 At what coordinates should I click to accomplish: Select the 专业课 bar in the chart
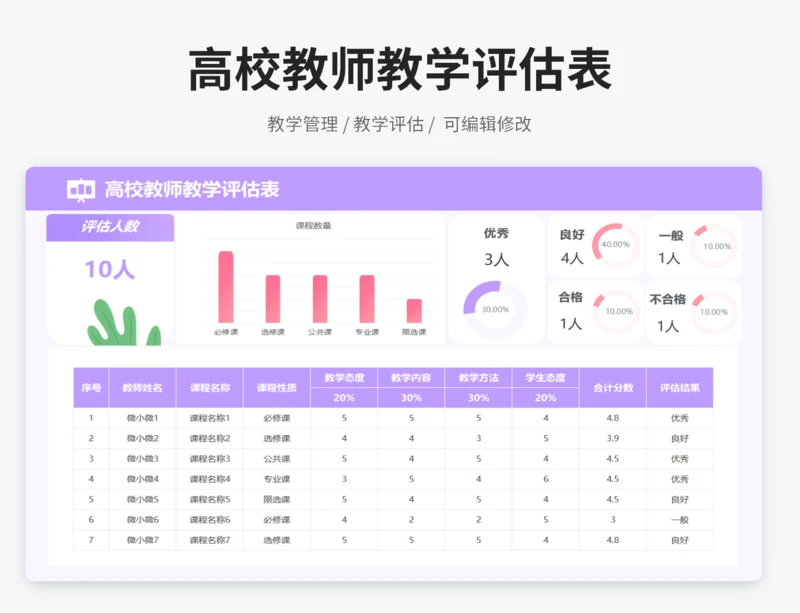(x=367, y=299)
